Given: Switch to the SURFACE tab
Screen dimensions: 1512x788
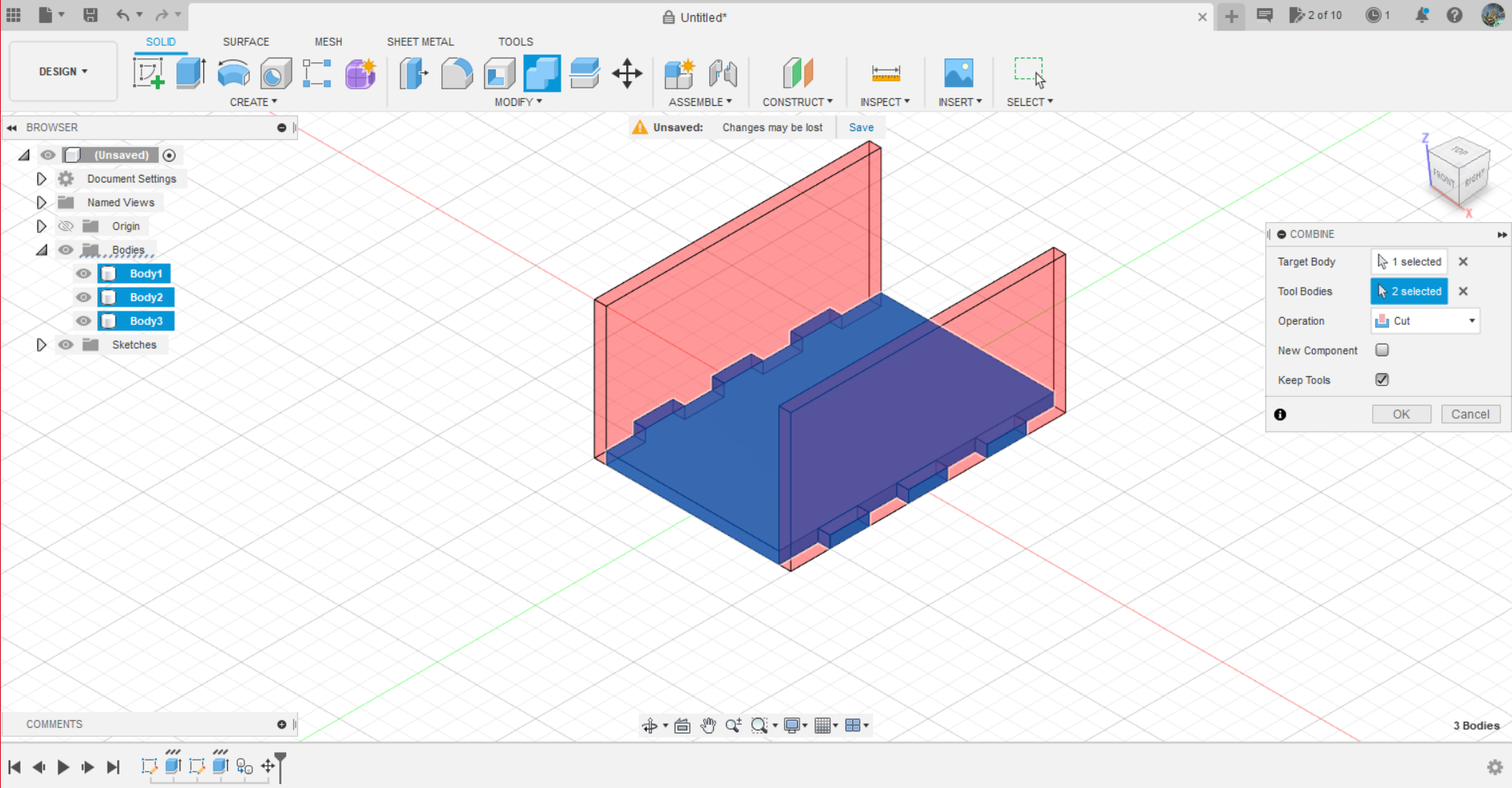Looking at the screenshot, I should click(246, 42).
